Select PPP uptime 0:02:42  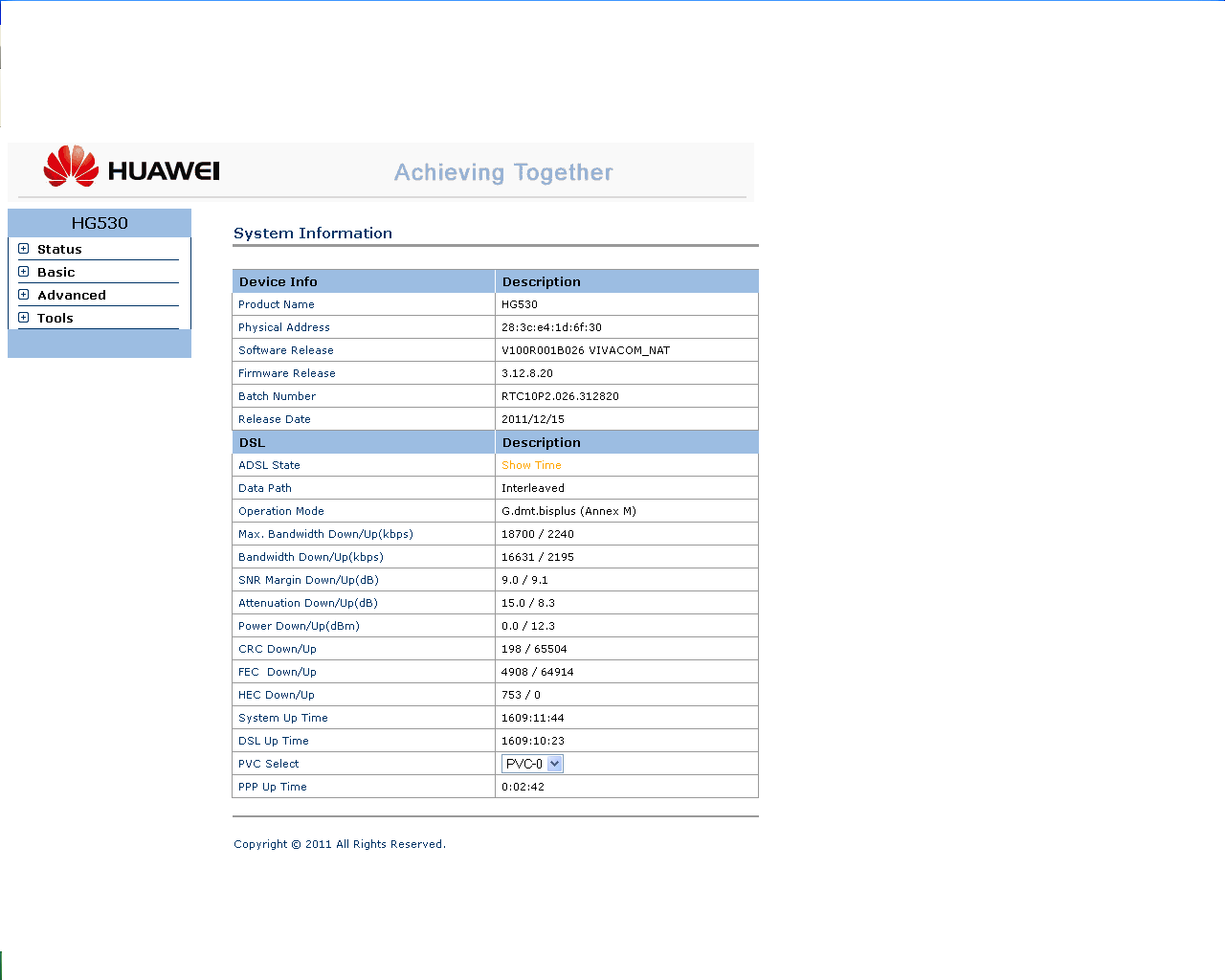(523, 787)
